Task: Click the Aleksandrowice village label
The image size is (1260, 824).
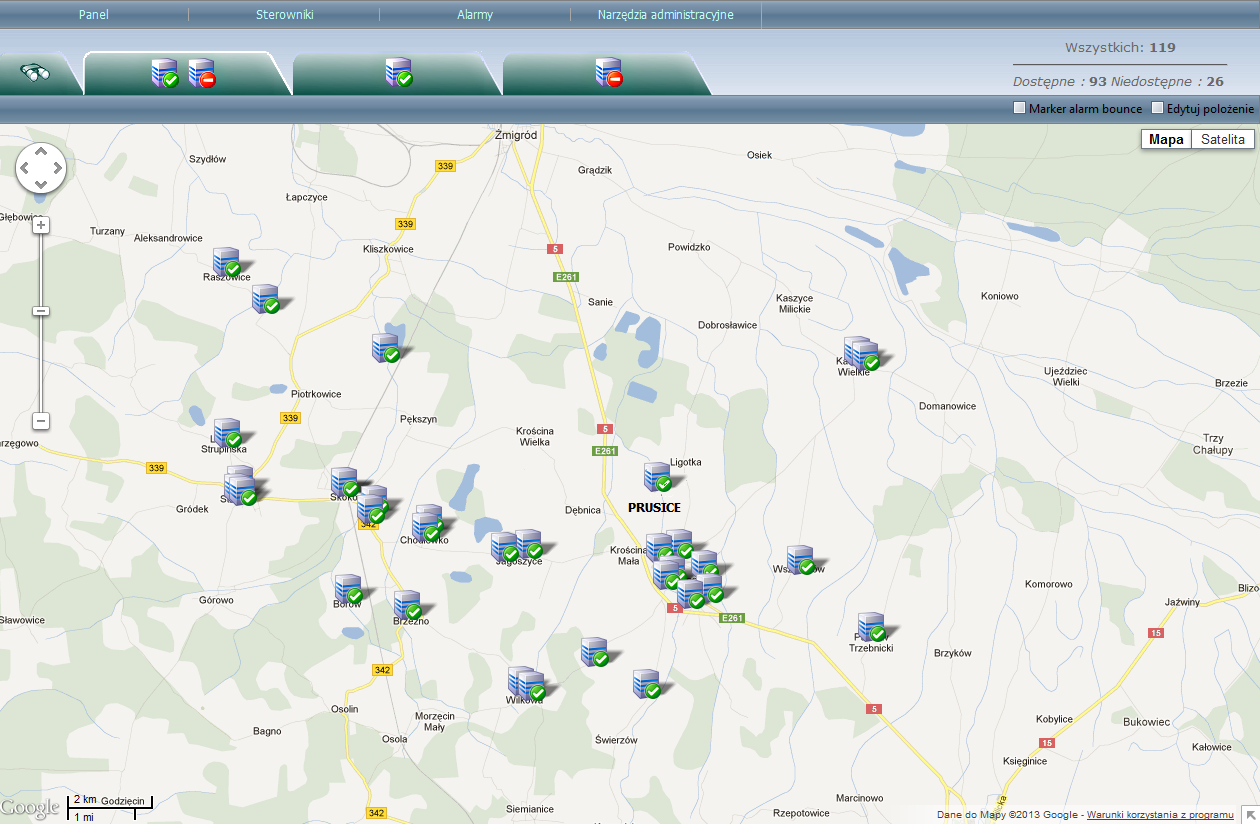Action: 168,238
